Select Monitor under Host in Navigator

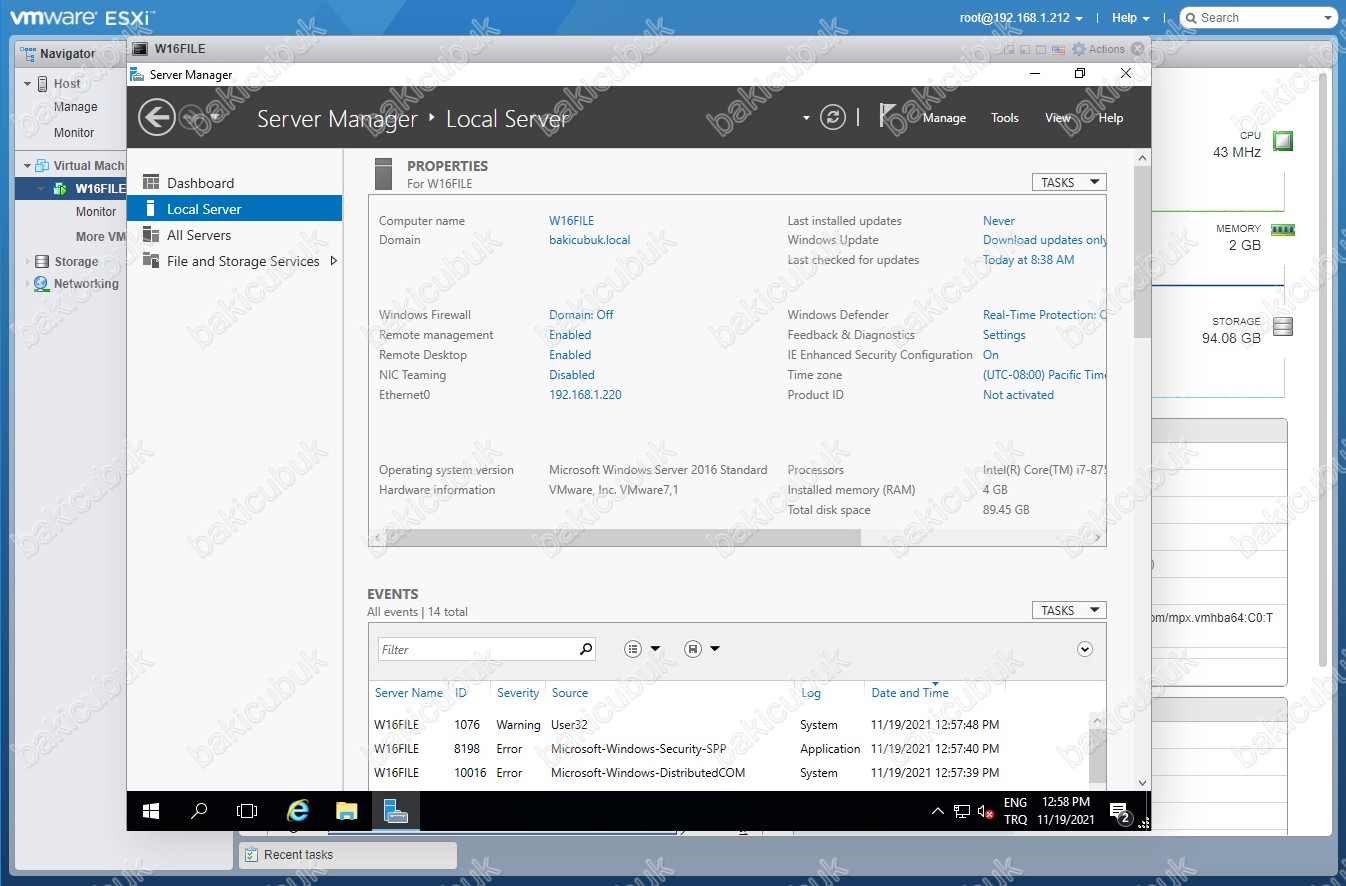pos(74,132)
